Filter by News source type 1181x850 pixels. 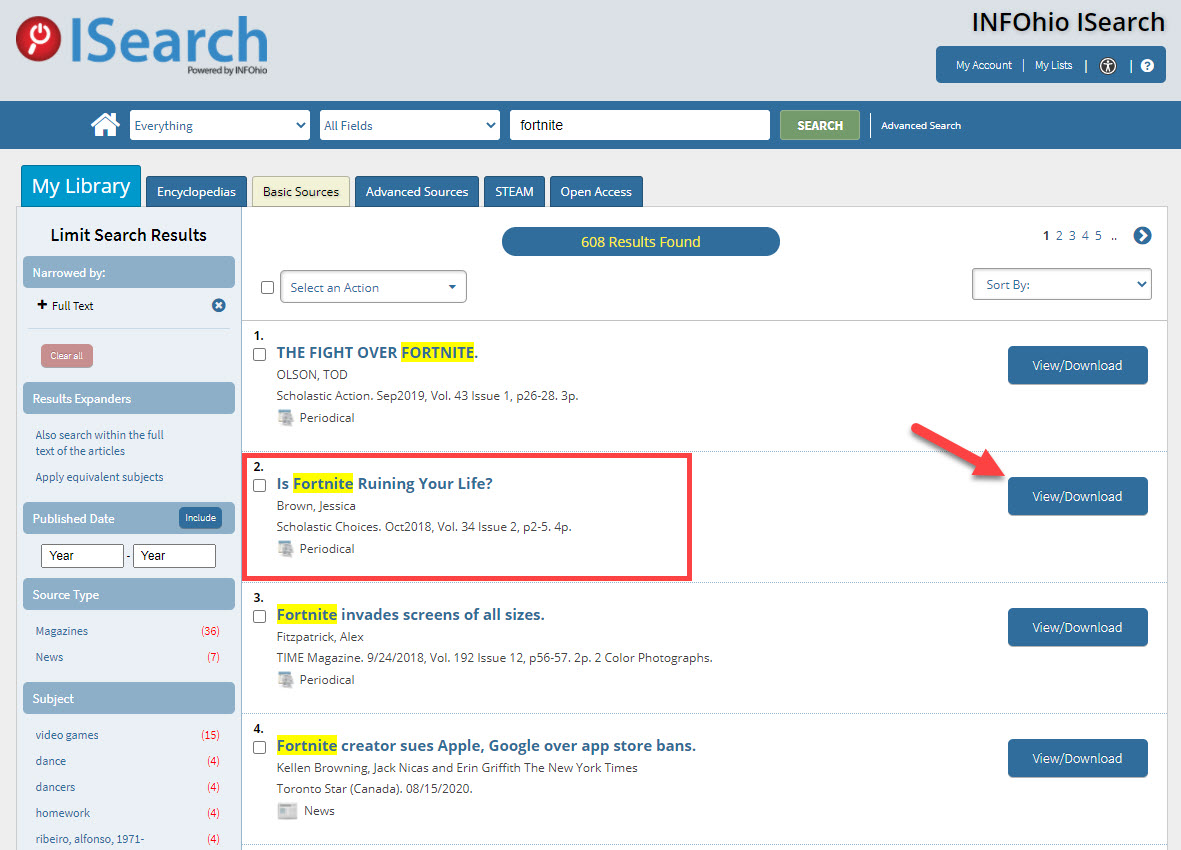pos(49,657)
